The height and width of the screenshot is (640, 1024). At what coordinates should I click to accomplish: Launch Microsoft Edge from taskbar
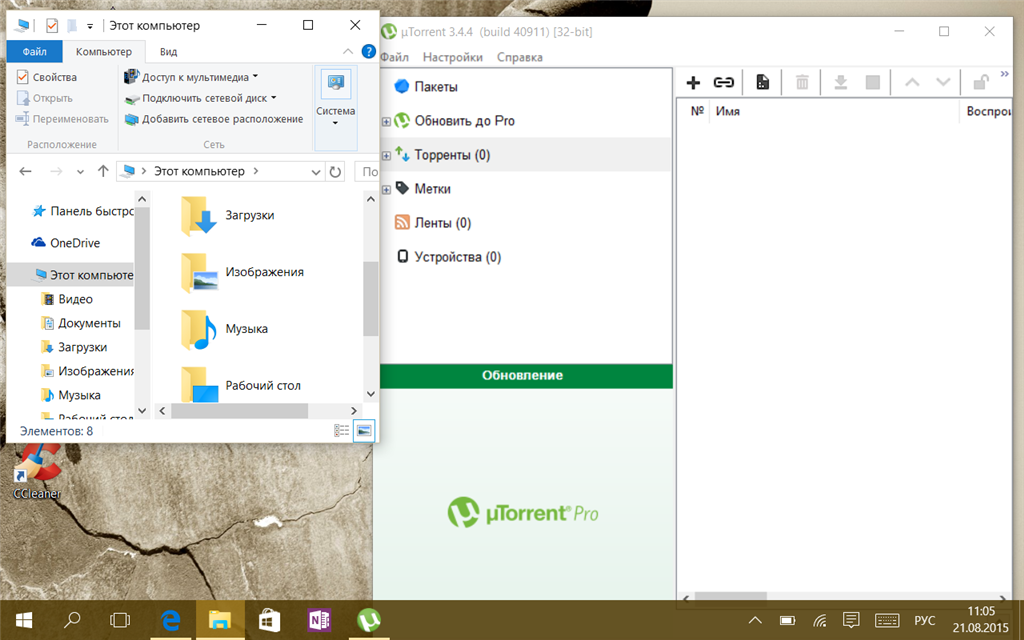(170, 620)
